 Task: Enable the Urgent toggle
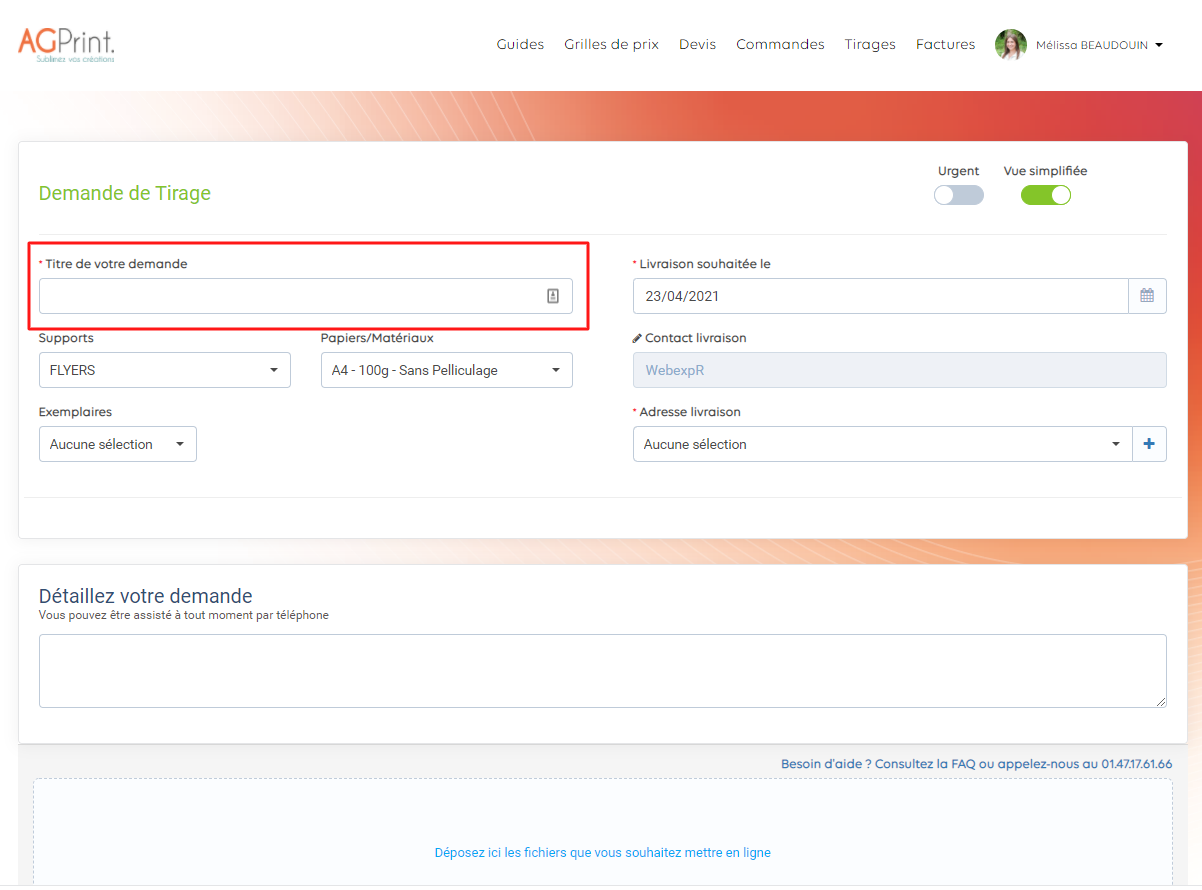958,195
